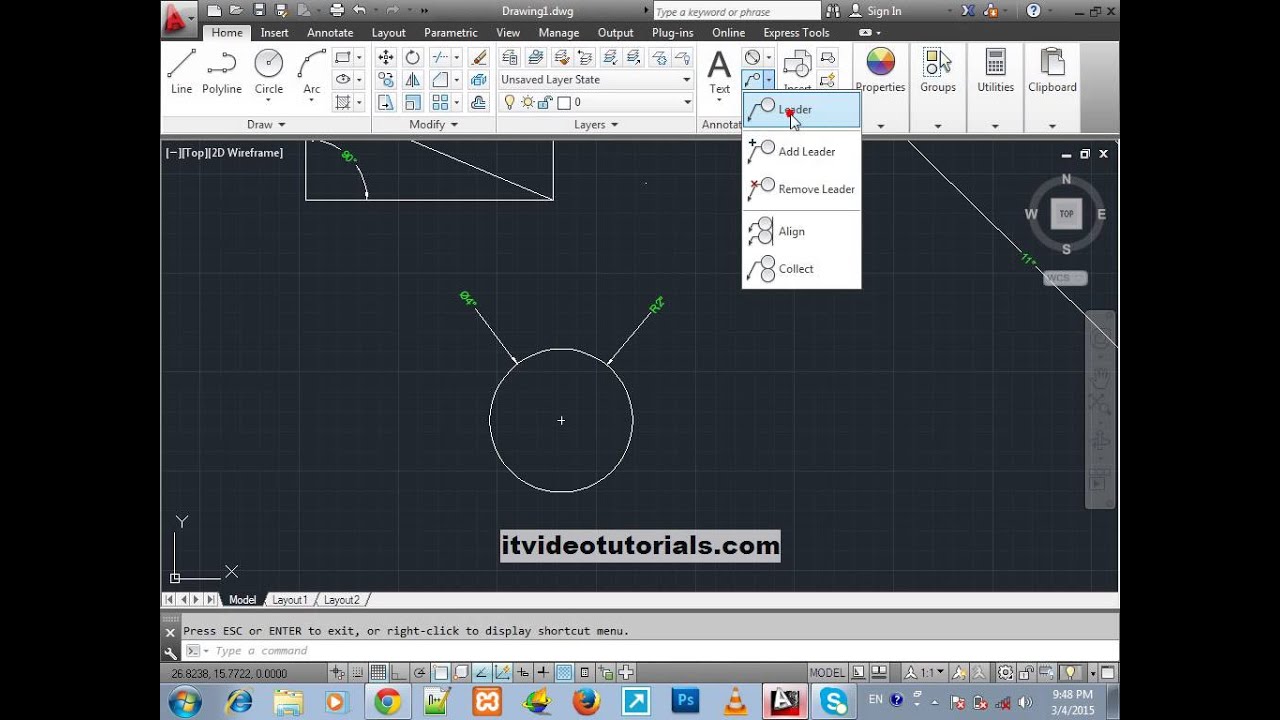Click the Erase tool icon

click(x=479, y=57)
